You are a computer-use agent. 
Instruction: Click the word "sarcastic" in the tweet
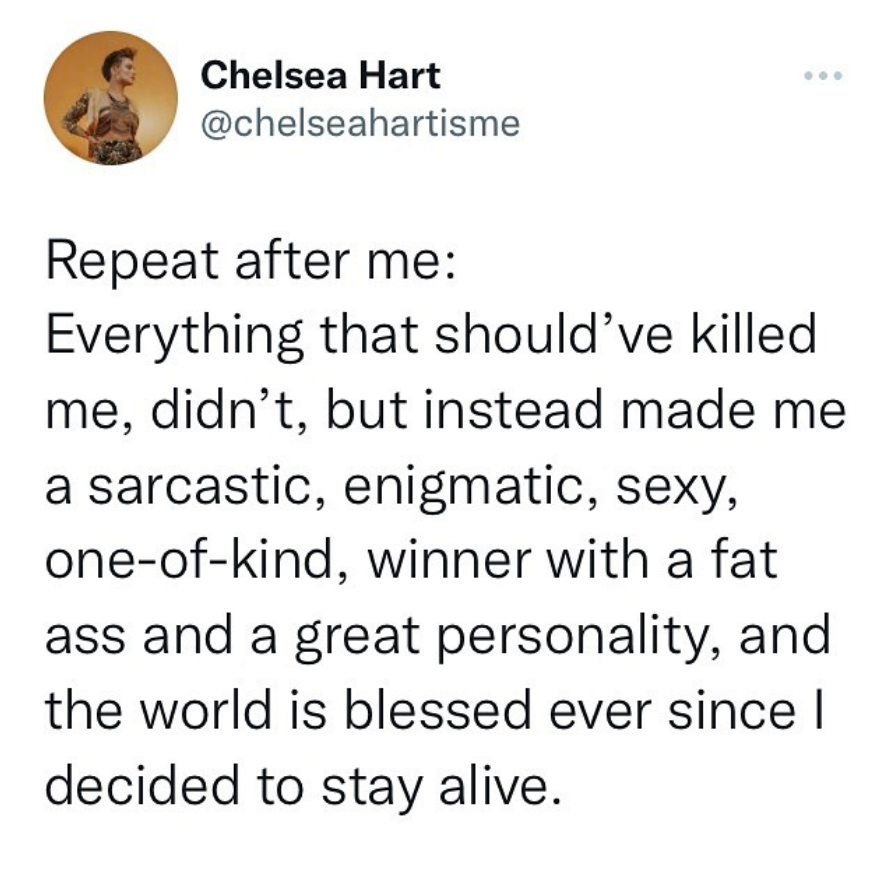(x=191, y=482)
